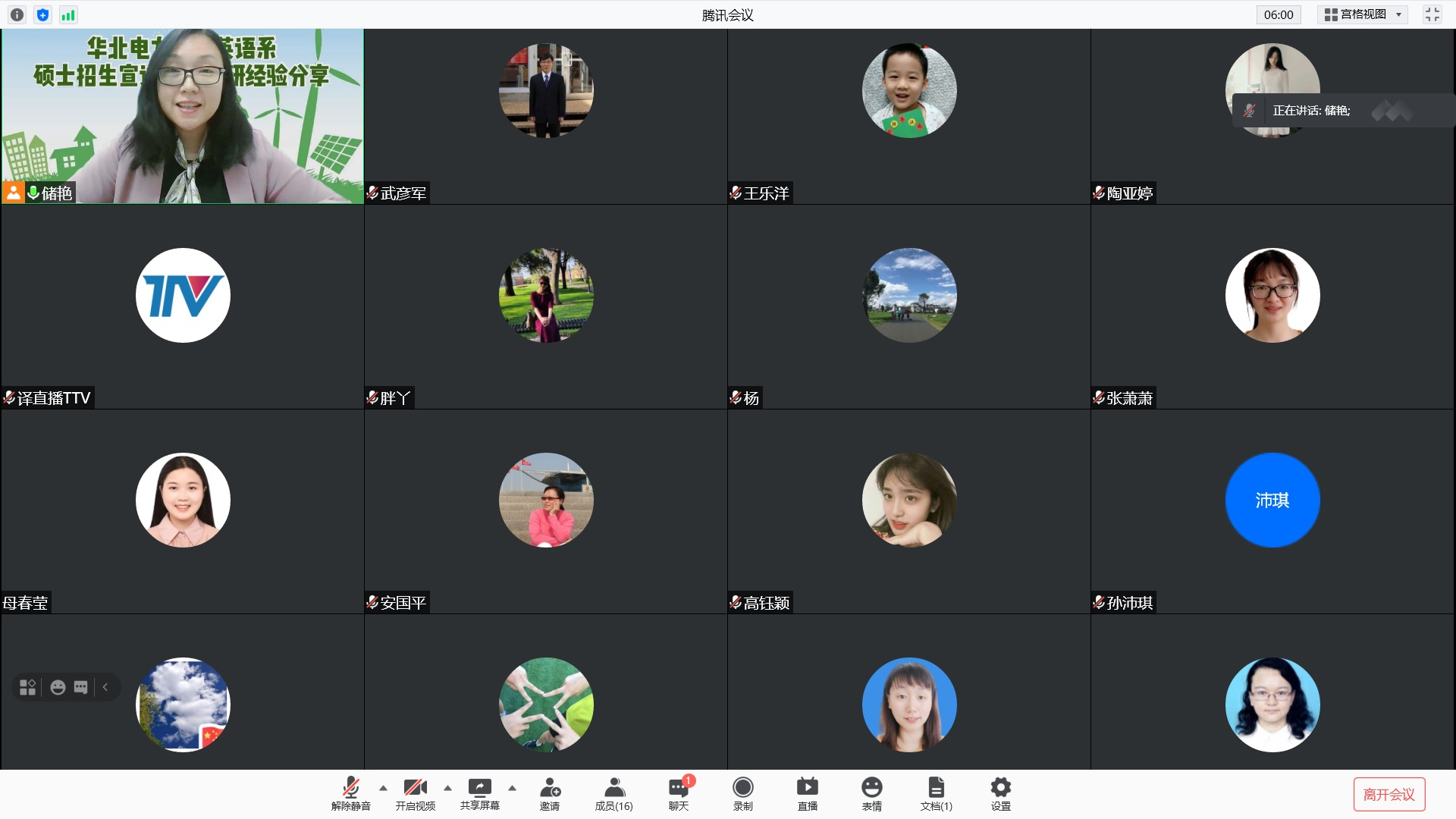Select 武彦军 participant avatar
The height and width of the screenshot is (819, 1456).
click(546, 90)
